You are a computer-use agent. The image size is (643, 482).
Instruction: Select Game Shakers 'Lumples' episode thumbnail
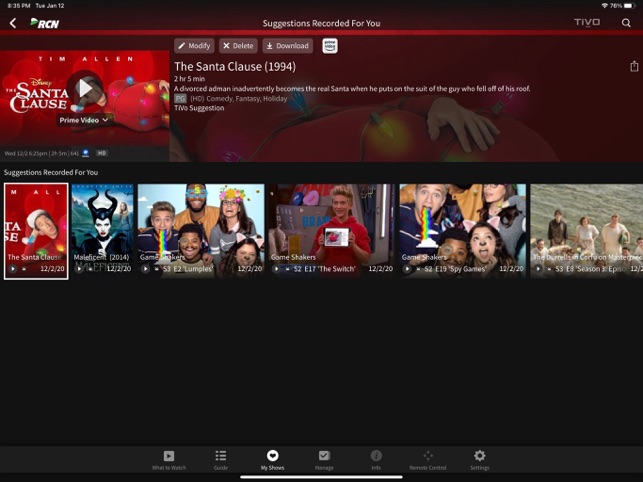point(201,231)
